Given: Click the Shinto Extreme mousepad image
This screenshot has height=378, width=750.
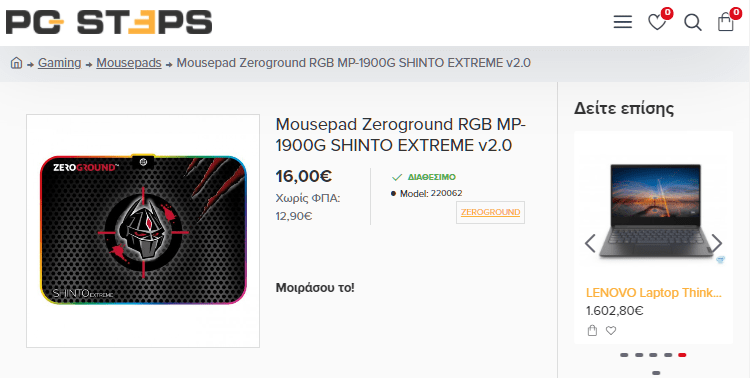Looking at the screenshot, I should click(x=143, y=231).
